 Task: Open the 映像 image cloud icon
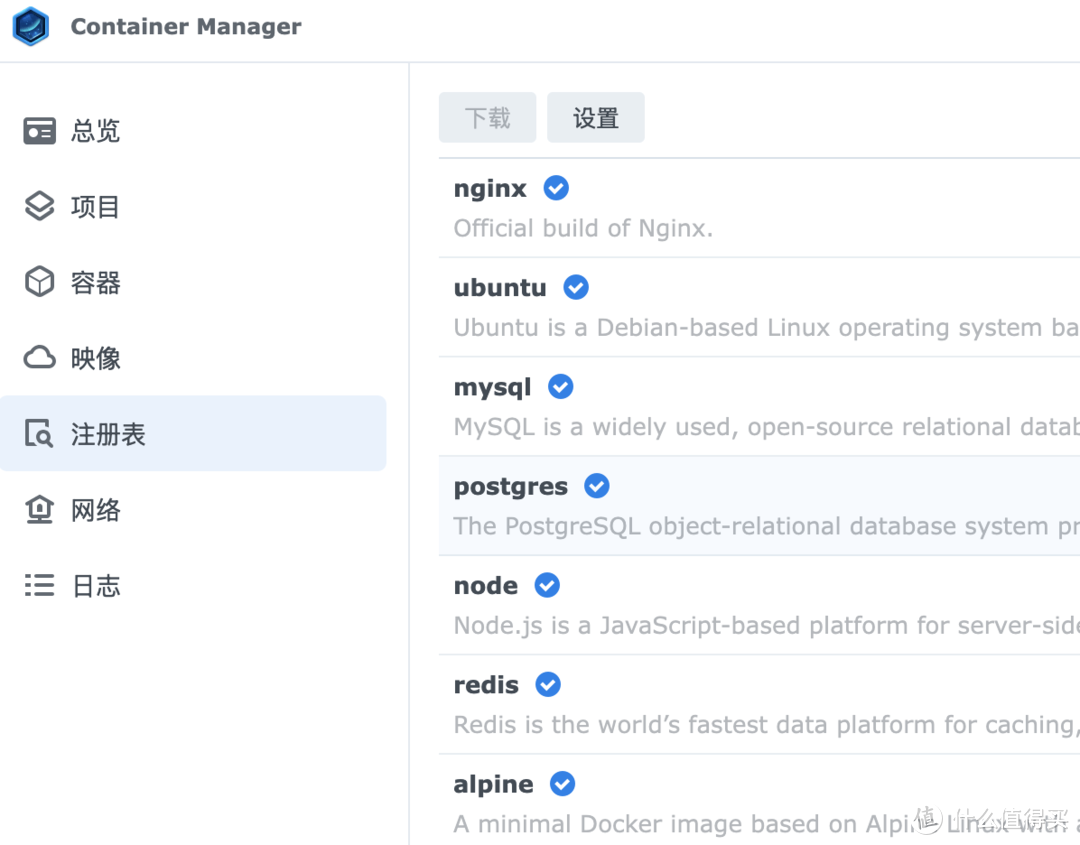click(x=39, y=357)
